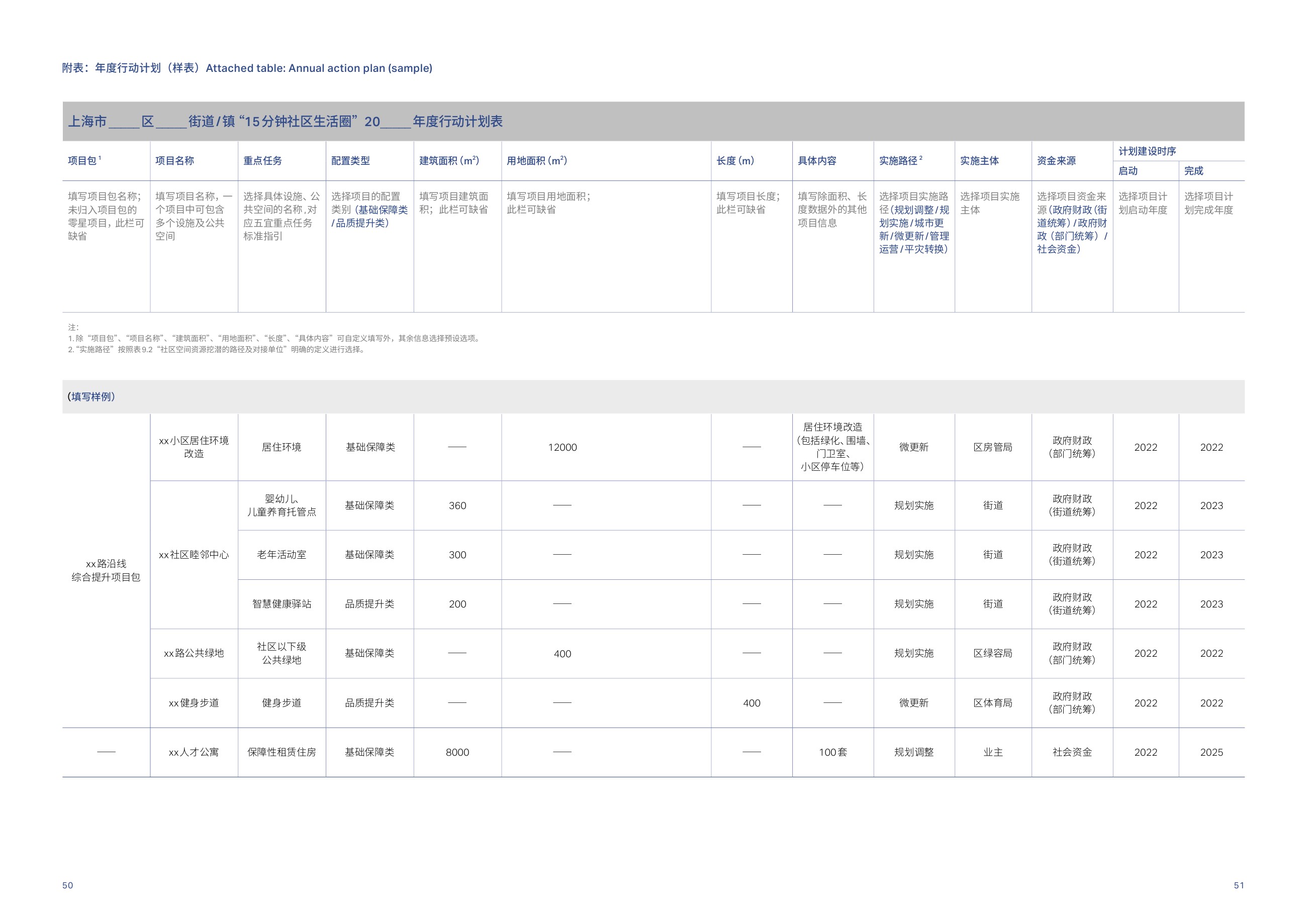Click the '（填写样例）' section label

91,396
